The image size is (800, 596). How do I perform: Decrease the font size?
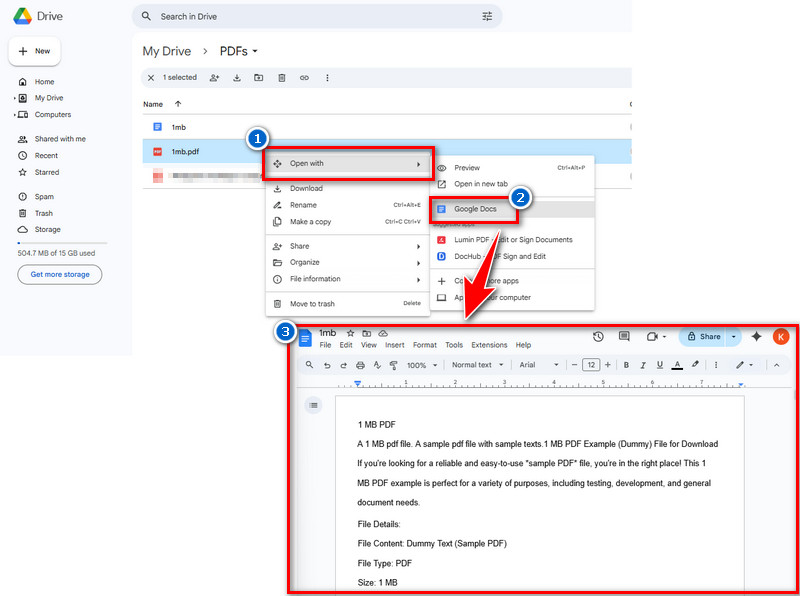point(574,365)
